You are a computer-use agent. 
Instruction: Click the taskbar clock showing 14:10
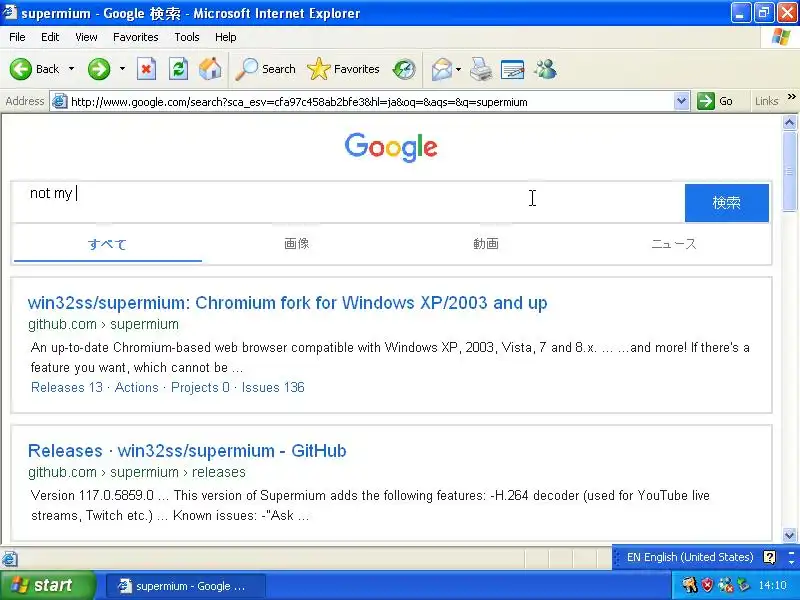[772, 585]
